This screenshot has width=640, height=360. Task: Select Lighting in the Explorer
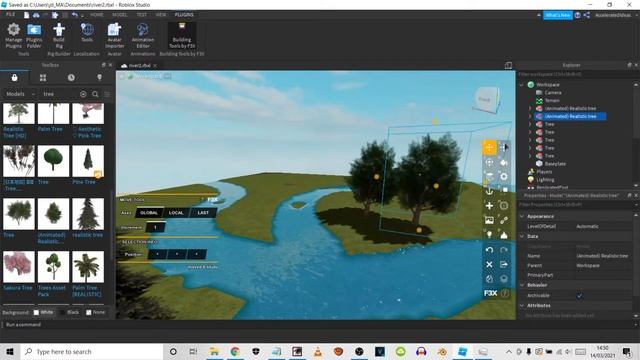pos(545,180)
